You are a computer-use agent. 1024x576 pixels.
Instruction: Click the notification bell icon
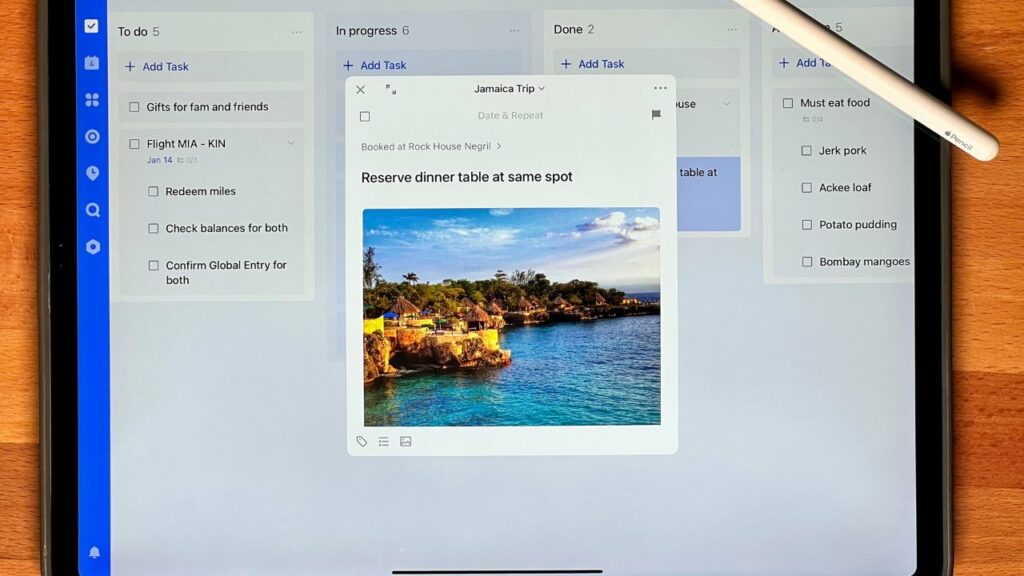tap(94, 552)
